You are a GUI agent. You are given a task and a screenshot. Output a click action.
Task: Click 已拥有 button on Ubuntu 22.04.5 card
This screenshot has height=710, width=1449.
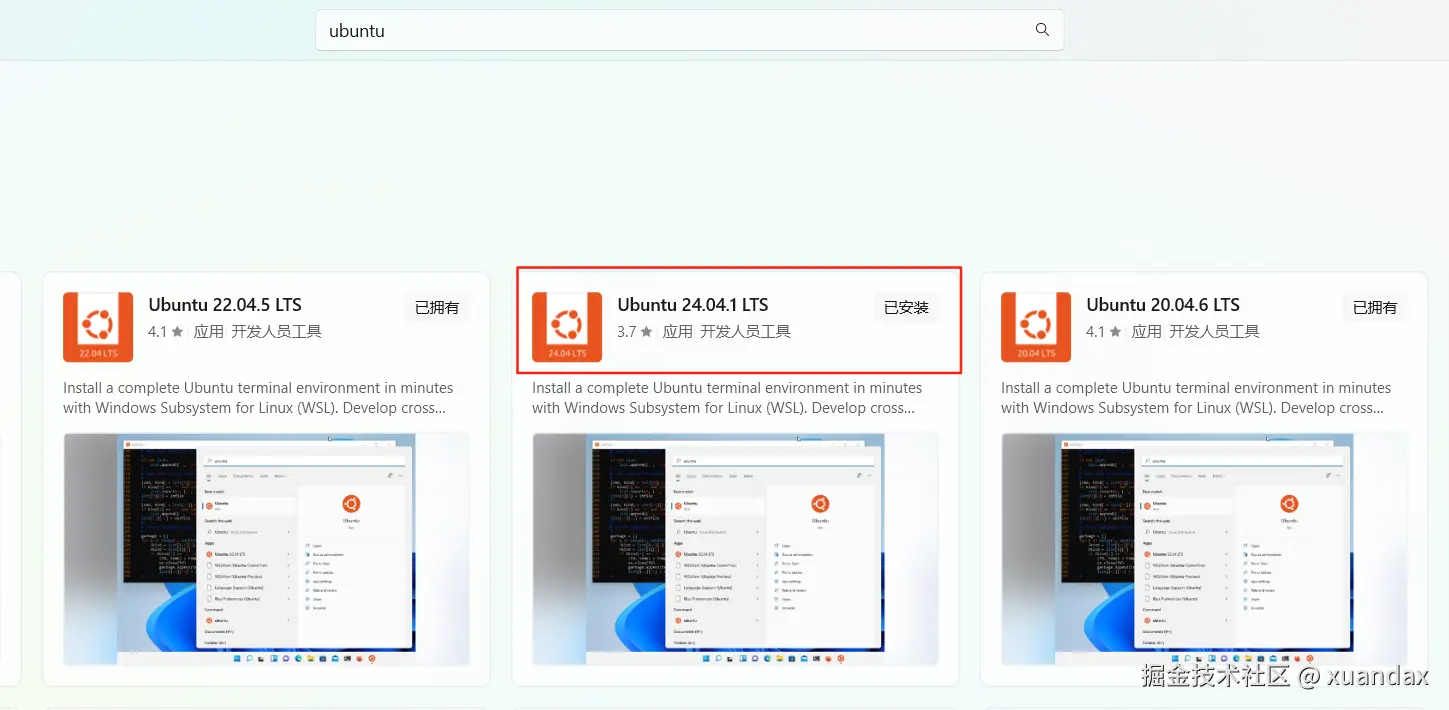tap(437, 308)
